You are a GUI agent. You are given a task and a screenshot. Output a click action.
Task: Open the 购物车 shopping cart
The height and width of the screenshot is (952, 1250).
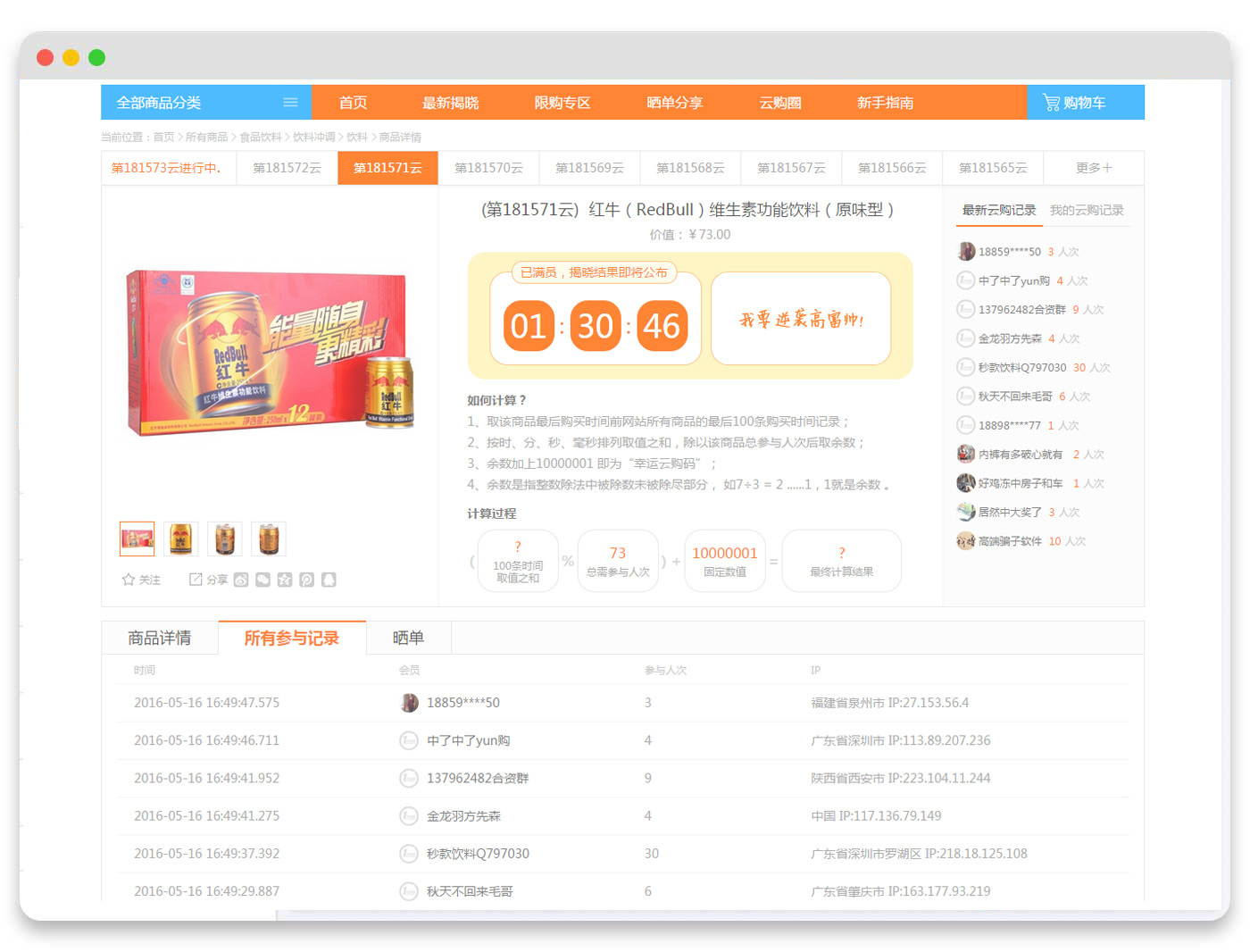(1085, 103)
